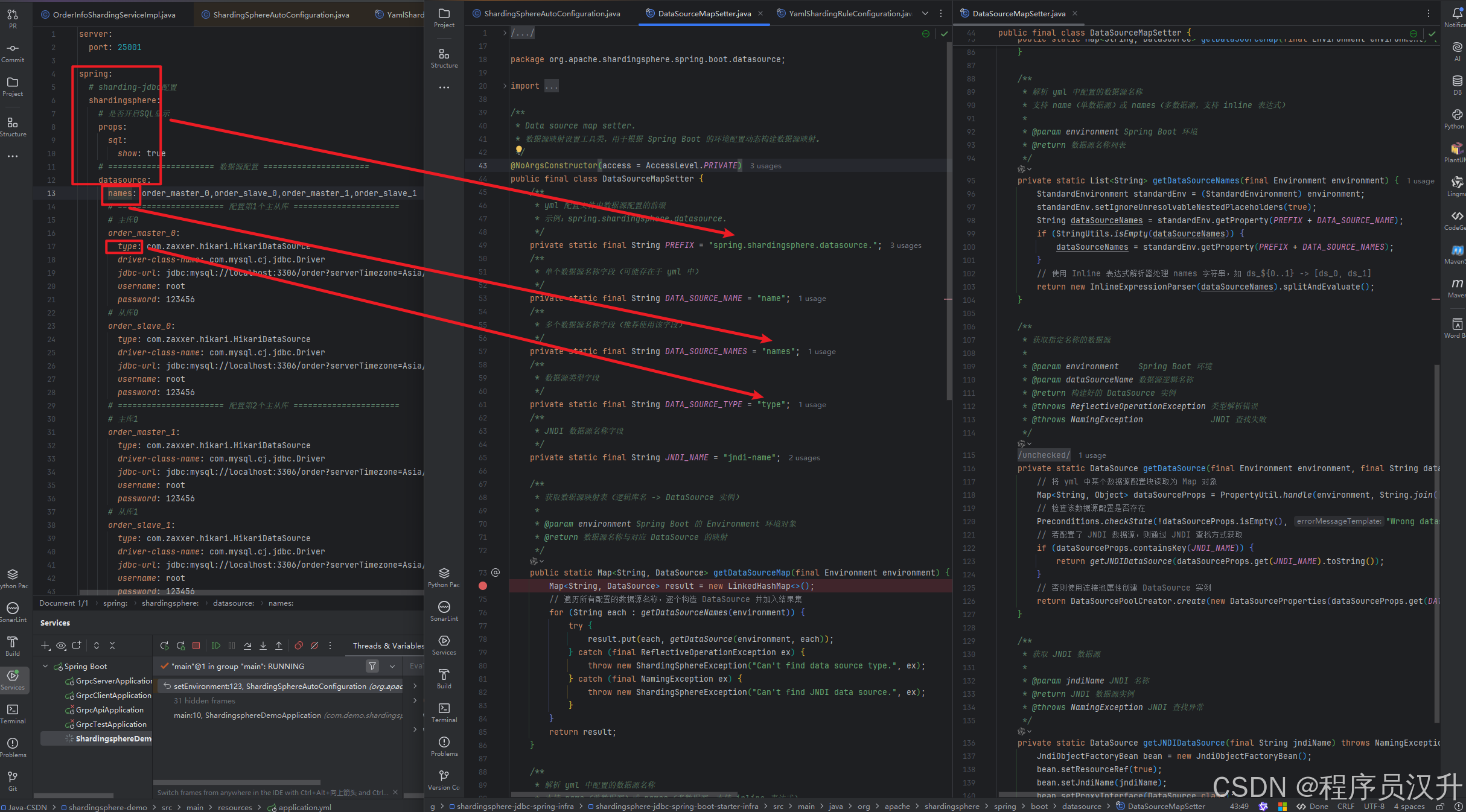Toggle breakpoint on line 74 gutter

pos(483,586)
